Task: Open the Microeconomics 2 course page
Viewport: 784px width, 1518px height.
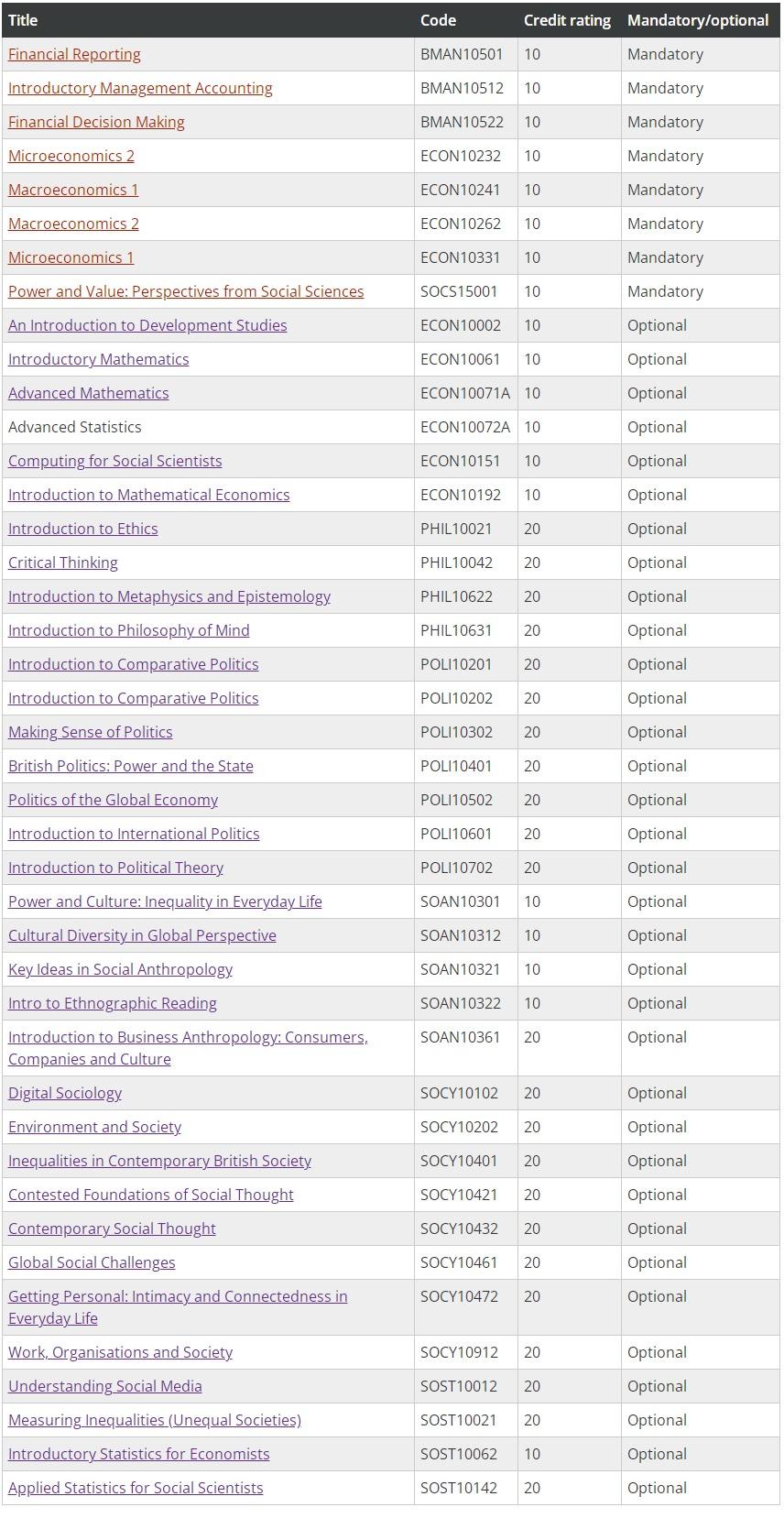Action: tap(71, 156)
